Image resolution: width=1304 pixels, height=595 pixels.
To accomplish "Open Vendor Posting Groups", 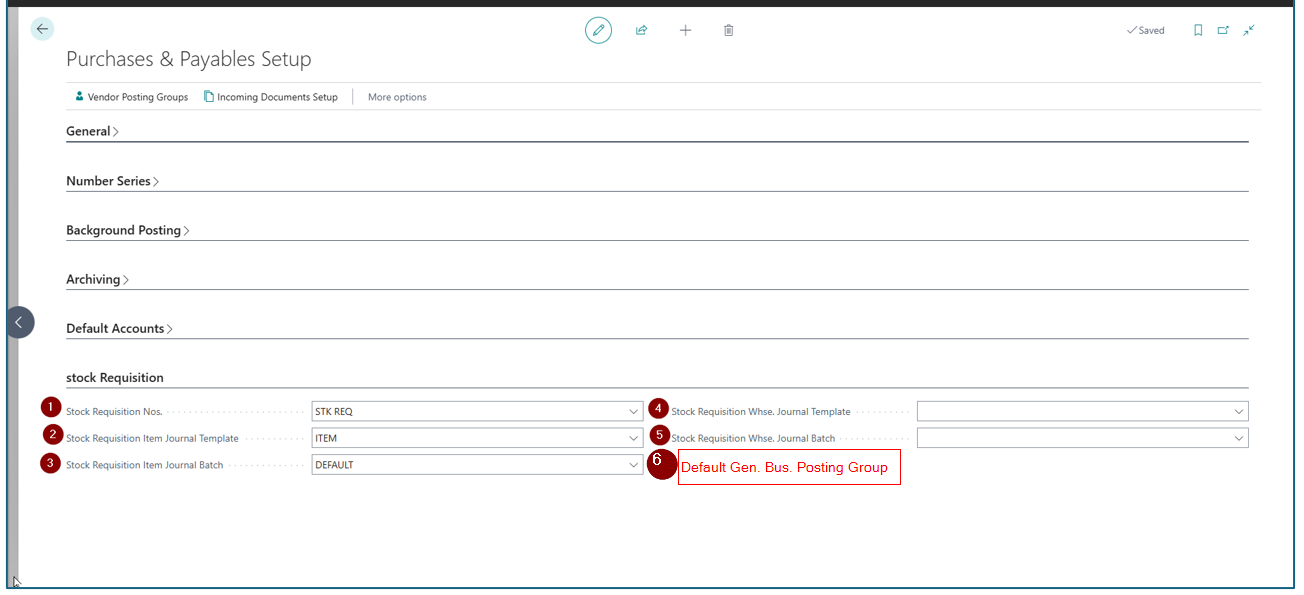I will [131, 97].
